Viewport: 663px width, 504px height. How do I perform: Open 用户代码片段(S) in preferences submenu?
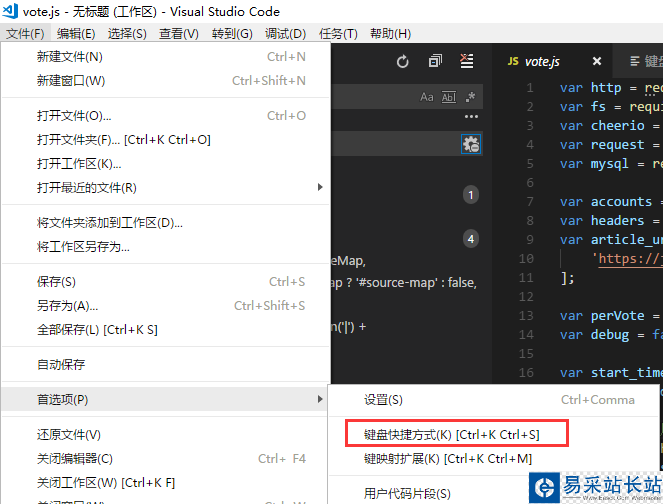click(429, 493)
